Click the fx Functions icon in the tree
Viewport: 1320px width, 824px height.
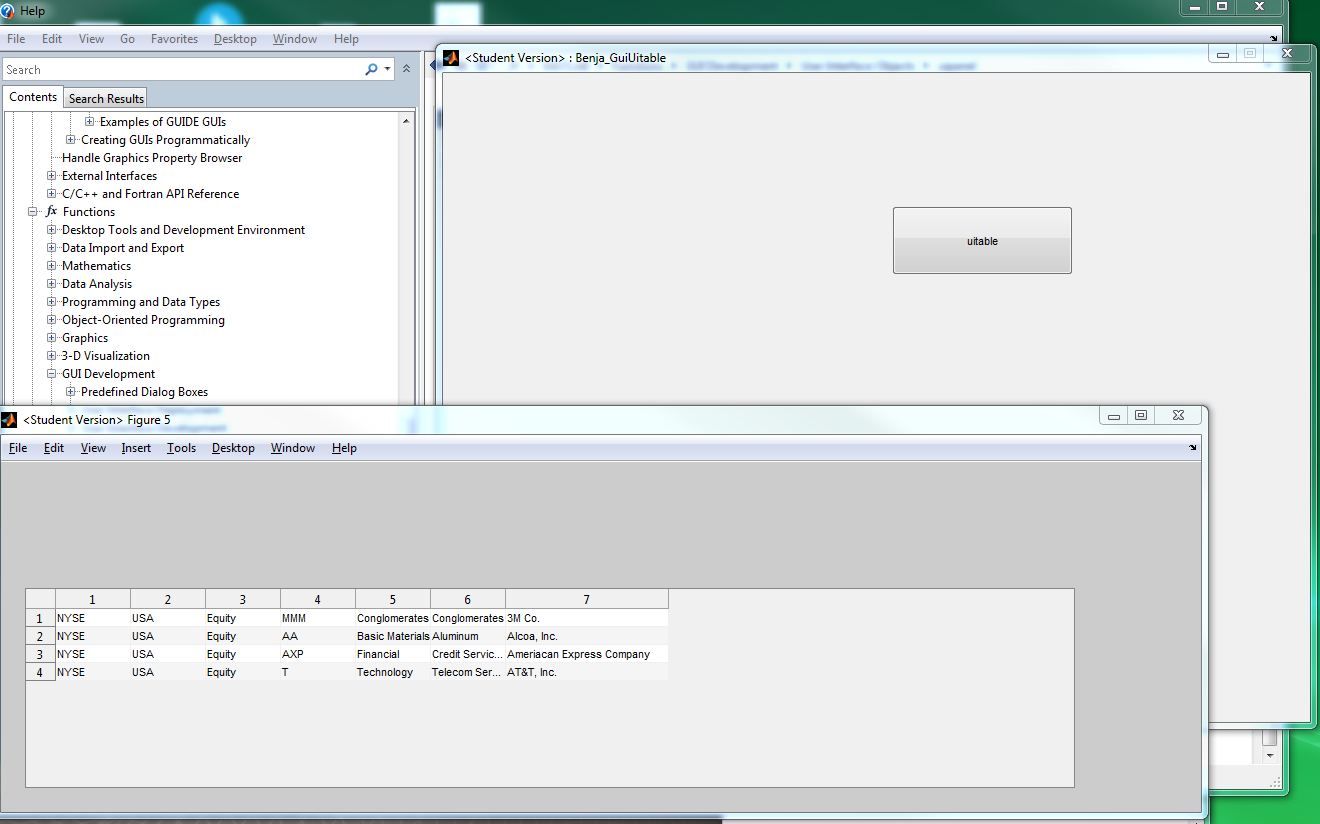[x=52, y=212]
